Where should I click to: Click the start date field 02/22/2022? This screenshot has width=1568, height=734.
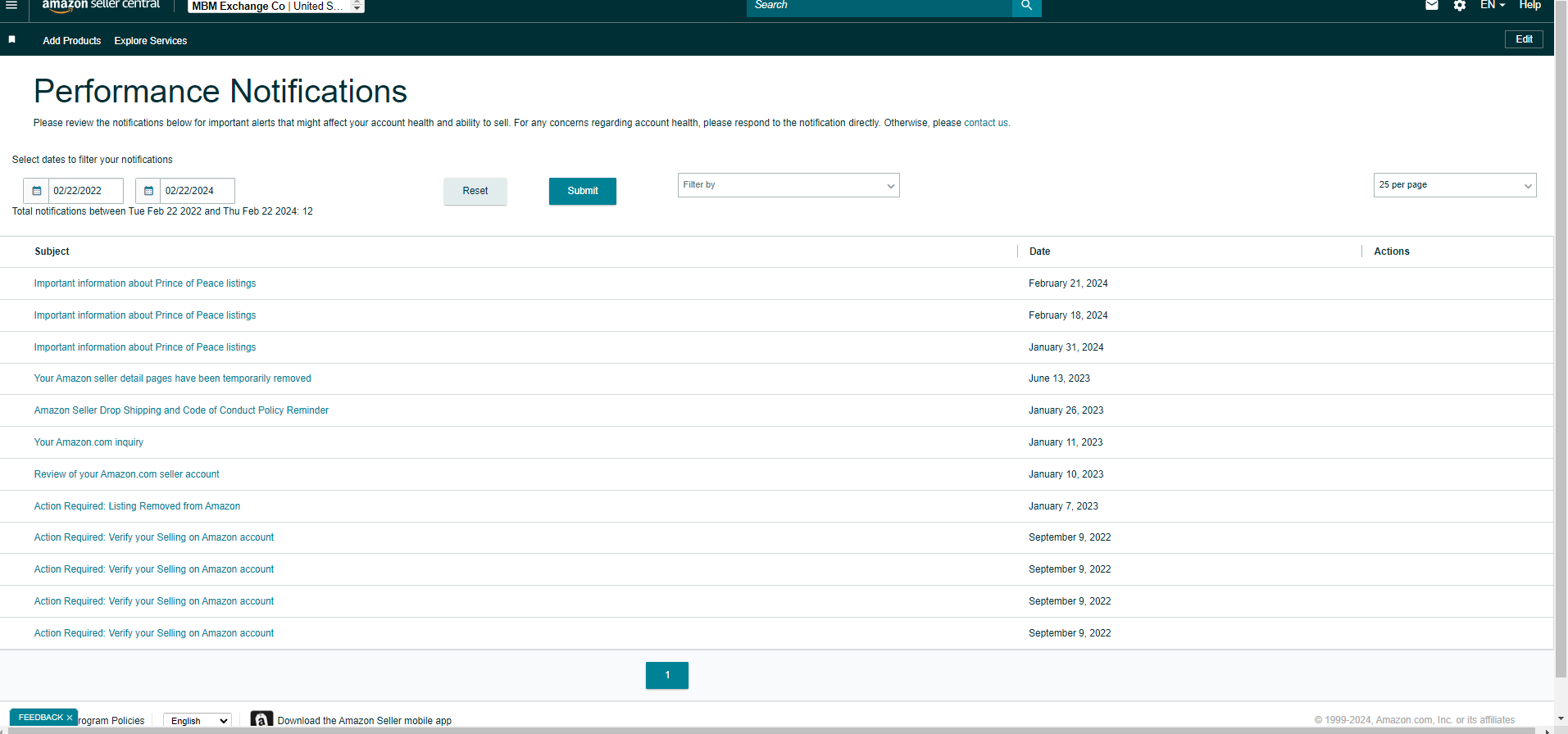coord(86,191)
